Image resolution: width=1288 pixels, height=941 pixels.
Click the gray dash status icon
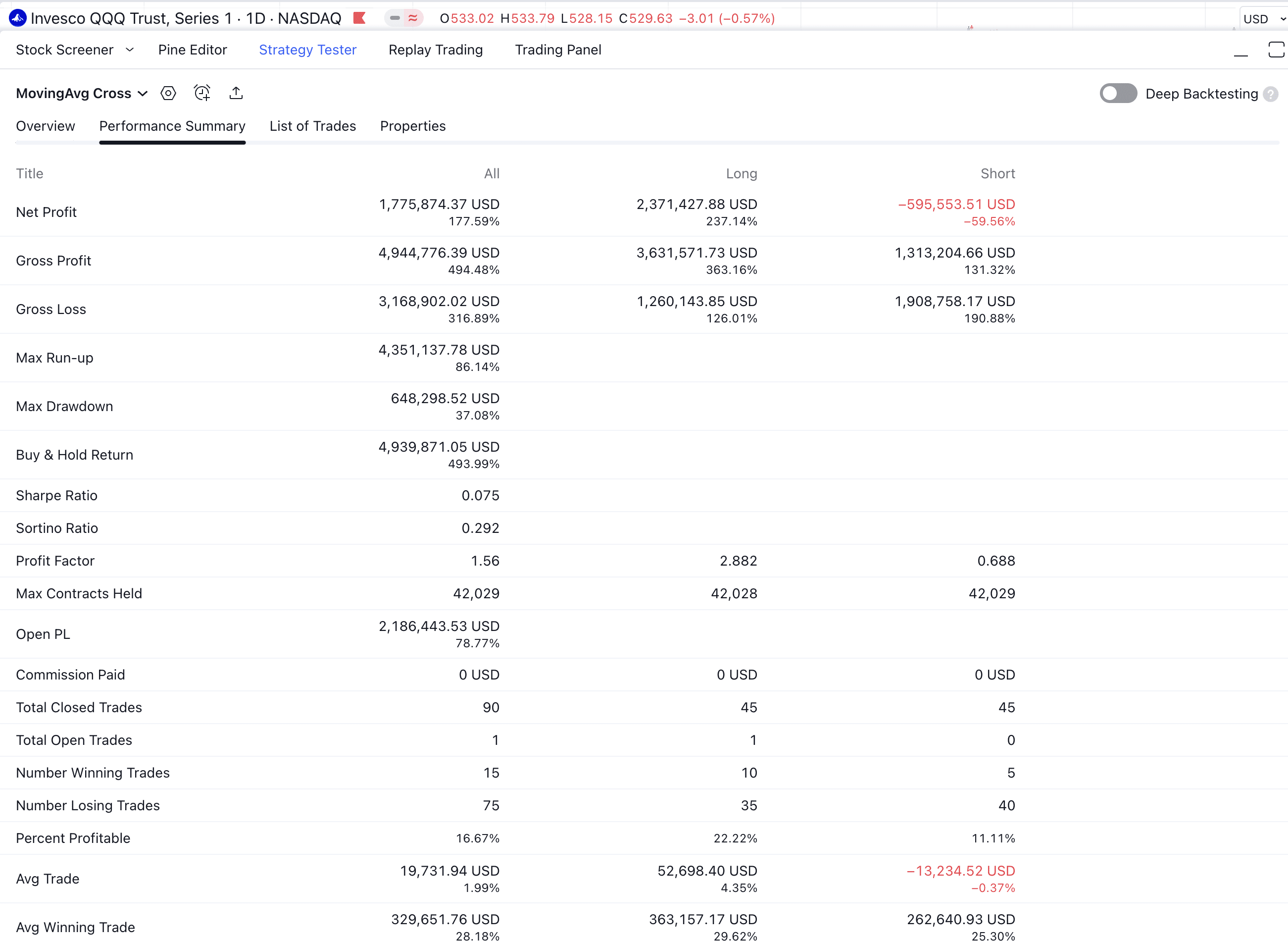tap(395, 18)
